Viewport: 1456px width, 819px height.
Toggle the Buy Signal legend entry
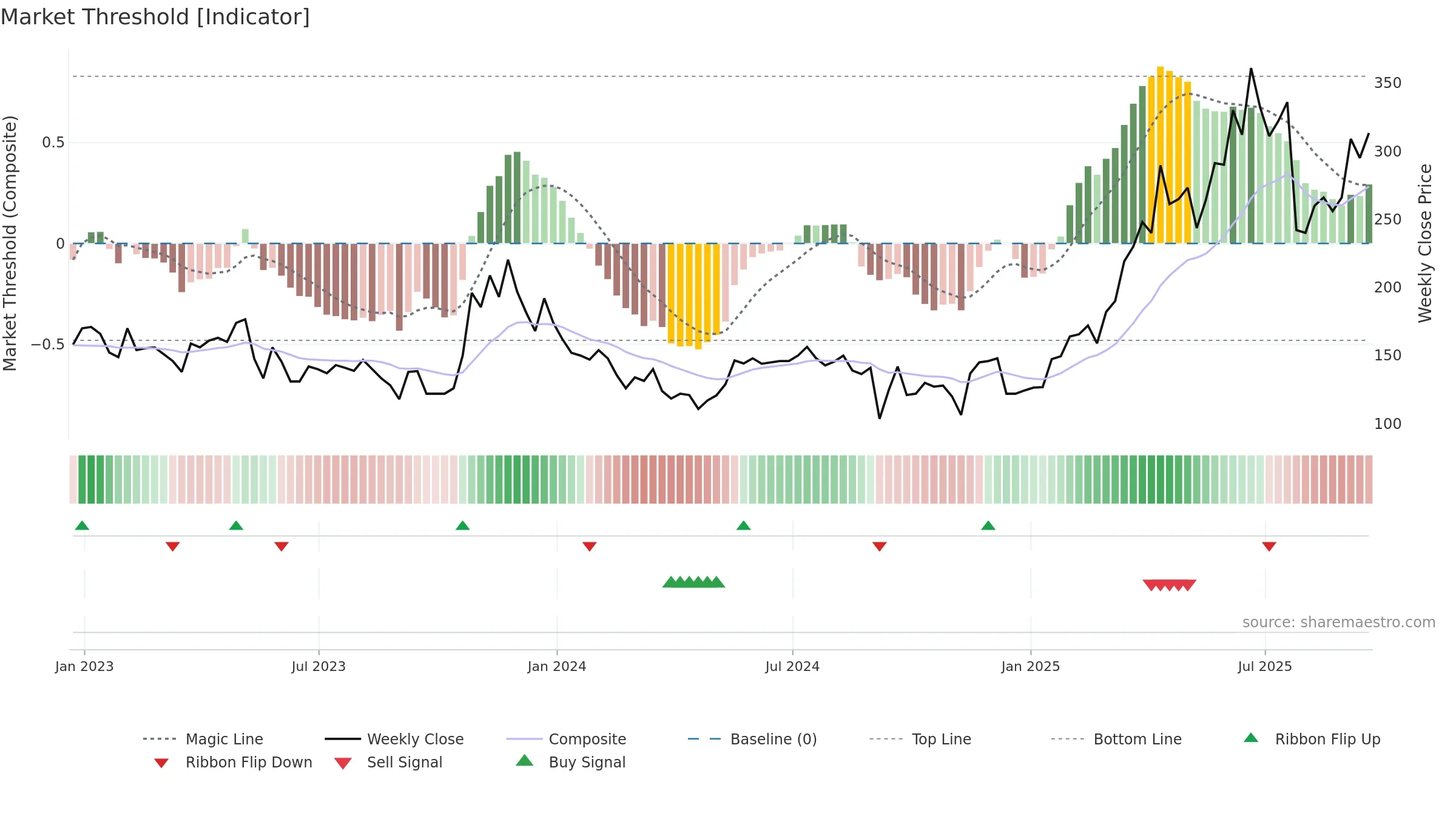(570, 762)
